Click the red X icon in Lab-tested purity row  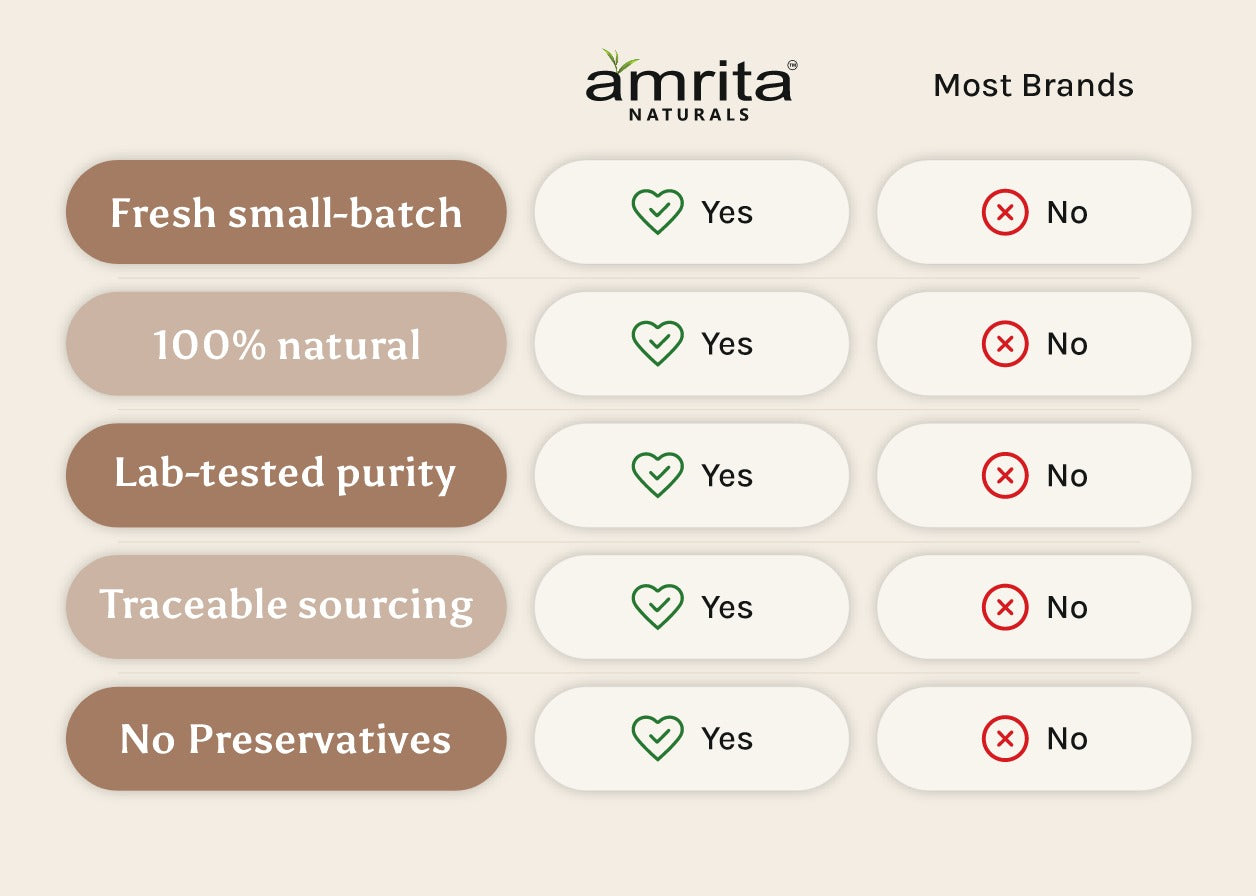point(1005,475)
